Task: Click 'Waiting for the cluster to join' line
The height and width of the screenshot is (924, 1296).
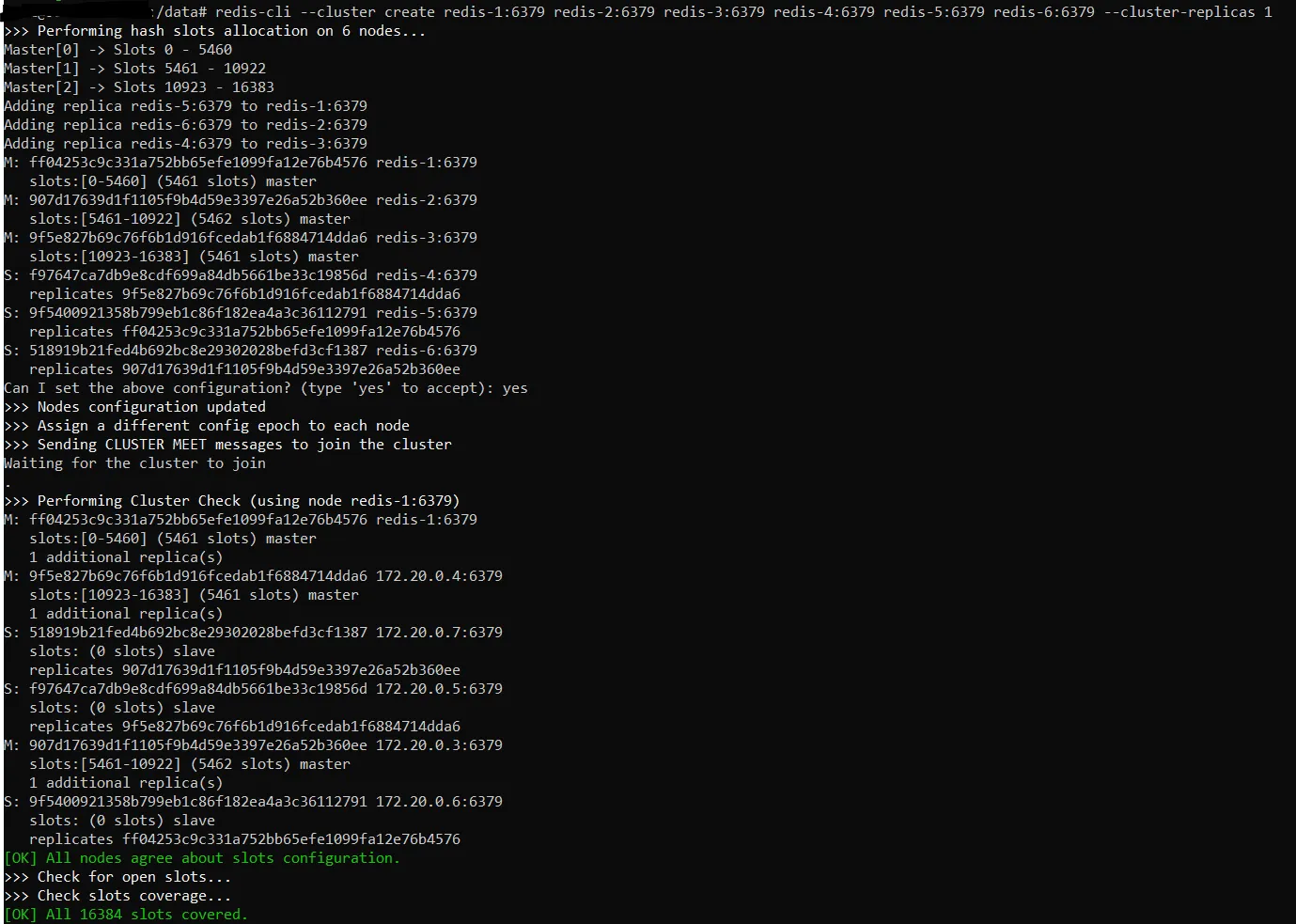Action: tap(134, 463)
